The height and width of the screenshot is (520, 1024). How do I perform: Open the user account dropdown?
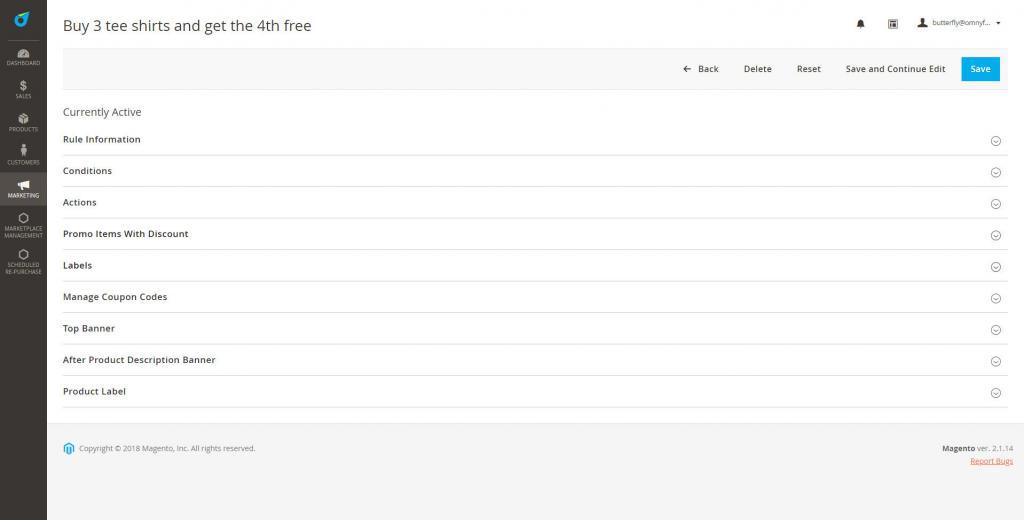tap(959, 23)
